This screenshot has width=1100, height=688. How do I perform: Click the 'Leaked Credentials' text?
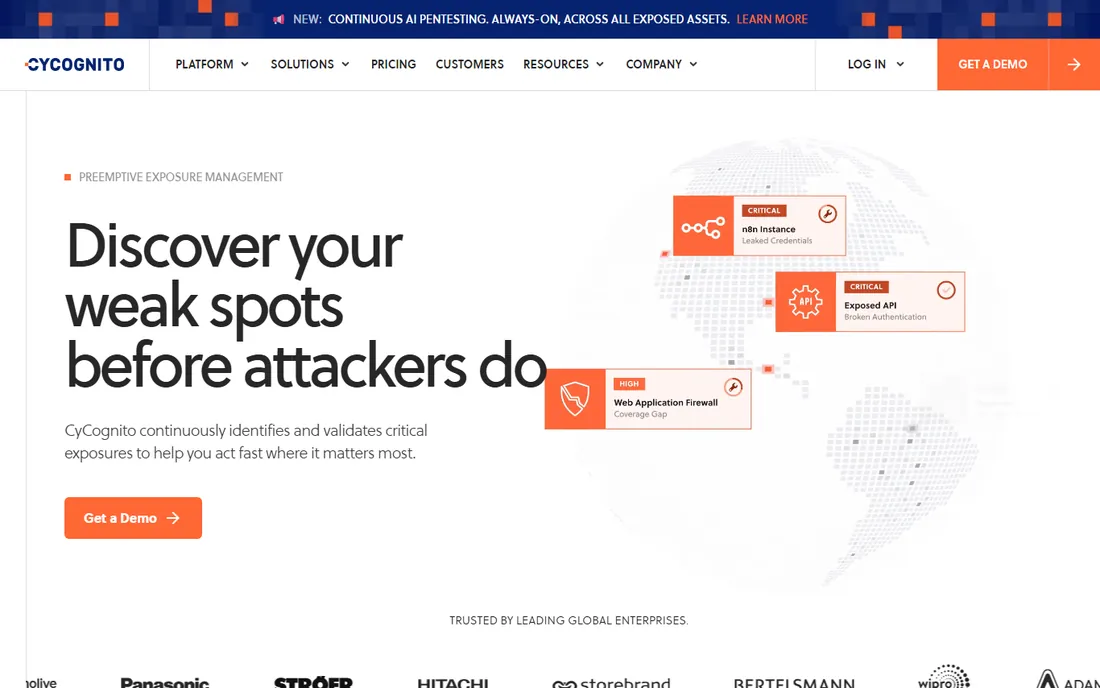(777, 241)
